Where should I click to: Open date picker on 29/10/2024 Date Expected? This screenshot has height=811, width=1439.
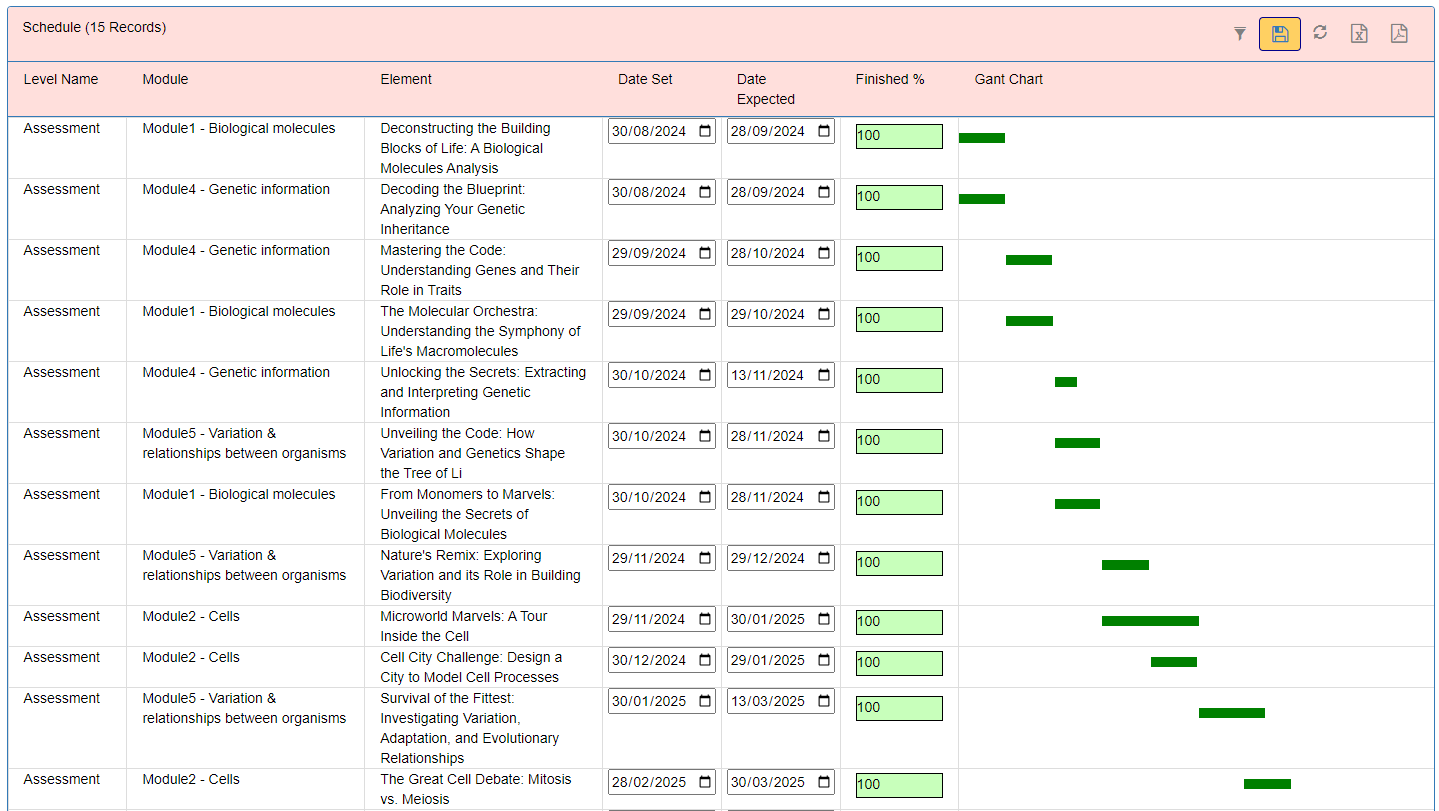pos(824,314)
